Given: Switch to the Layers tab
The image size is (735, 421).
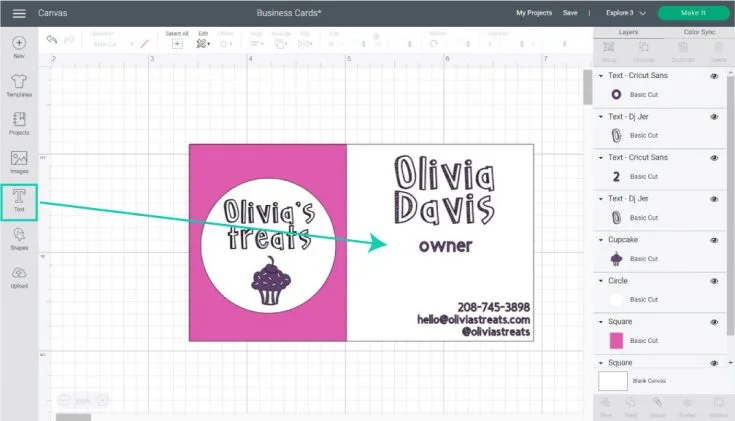Looking at the screenshot, I should click(628, 32).
